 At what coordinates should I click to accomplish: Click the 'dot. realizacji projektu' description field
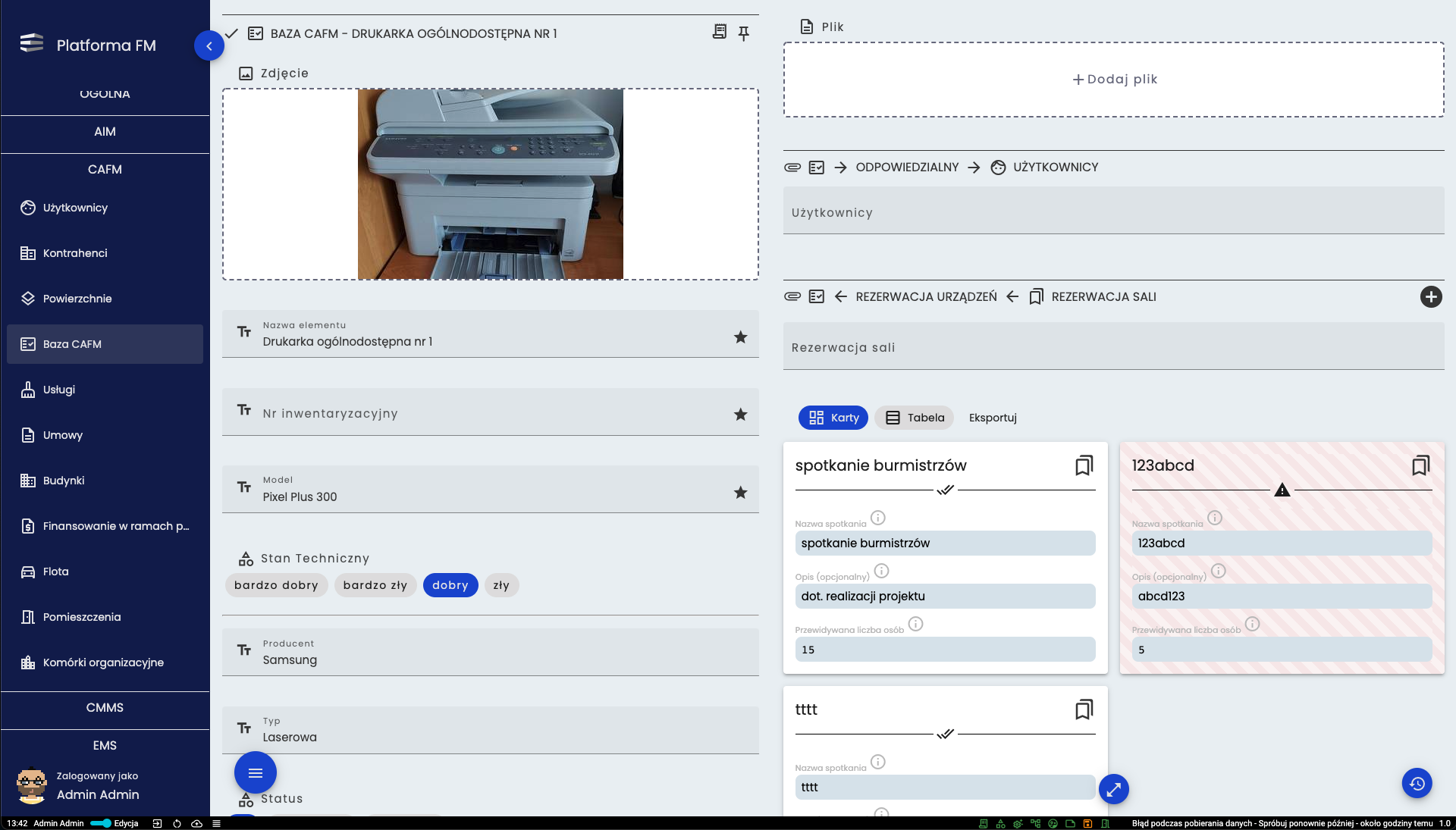pyautogui.click(x=945, y=597)
